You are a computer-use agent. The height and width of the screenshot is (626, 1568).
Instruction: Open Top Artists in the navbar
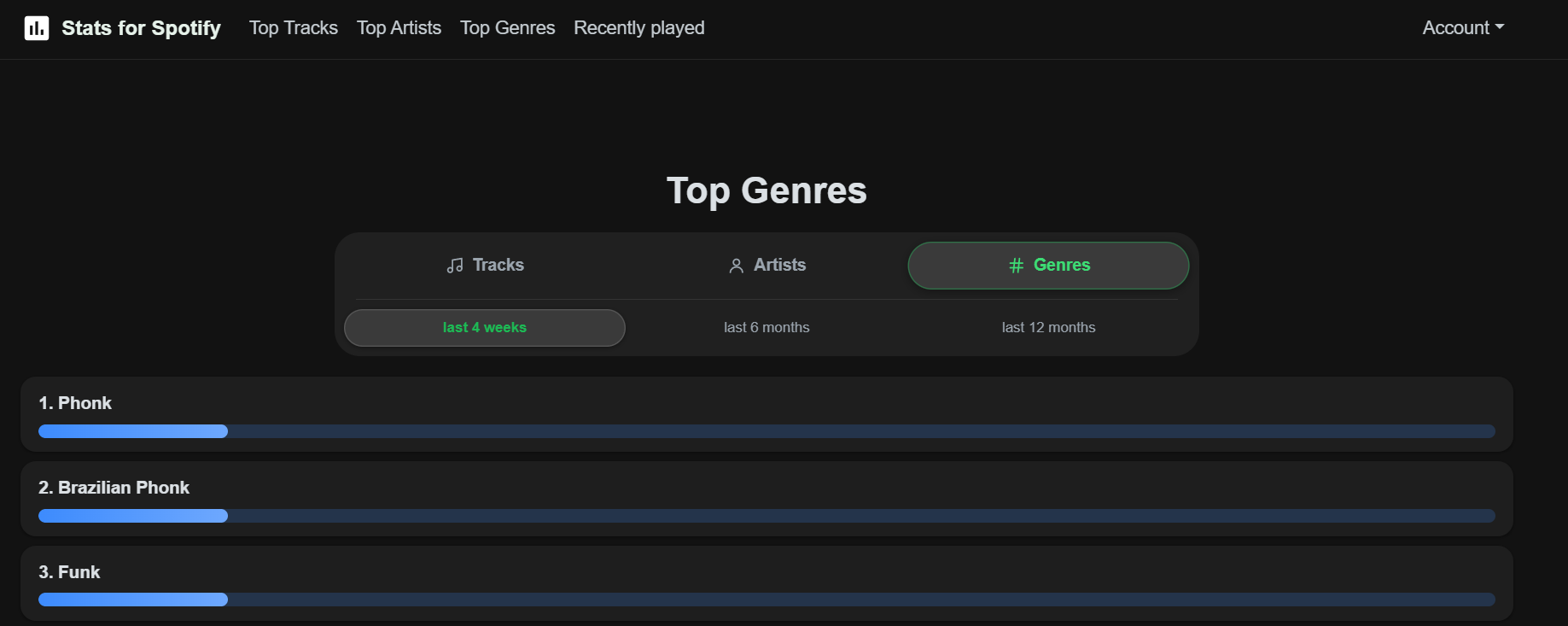[399, 28]
